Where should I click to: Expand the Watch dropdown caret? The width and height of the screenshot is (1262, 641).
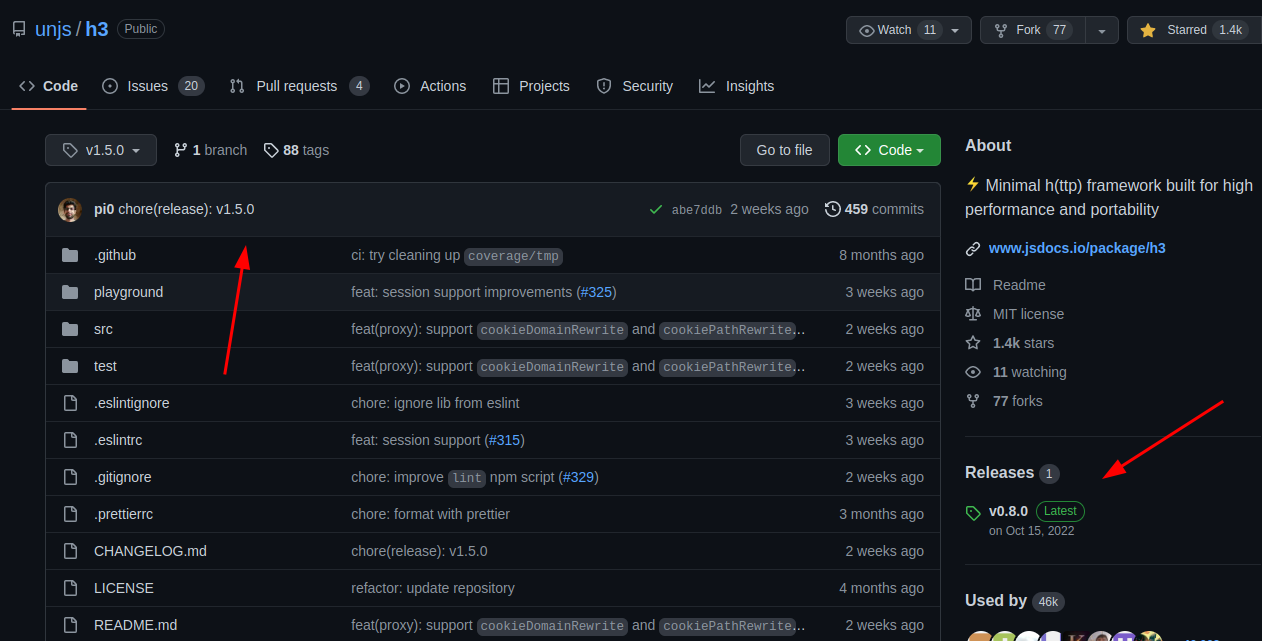point(957,30)
